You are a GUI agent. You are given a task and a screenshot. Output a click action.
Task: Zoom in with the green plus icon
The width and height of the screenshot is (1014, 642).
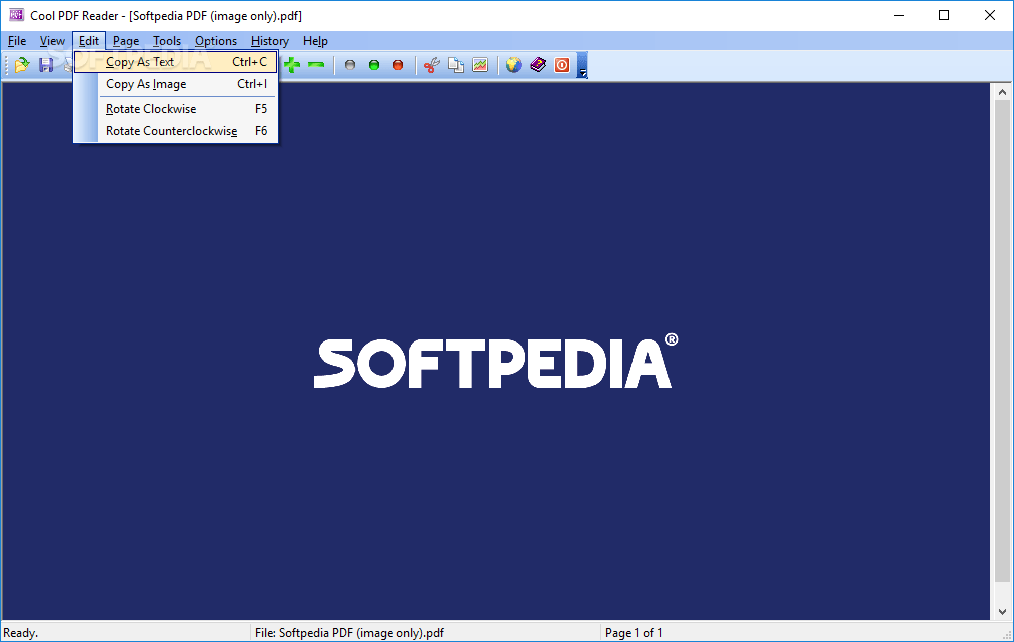click(292, 65)
